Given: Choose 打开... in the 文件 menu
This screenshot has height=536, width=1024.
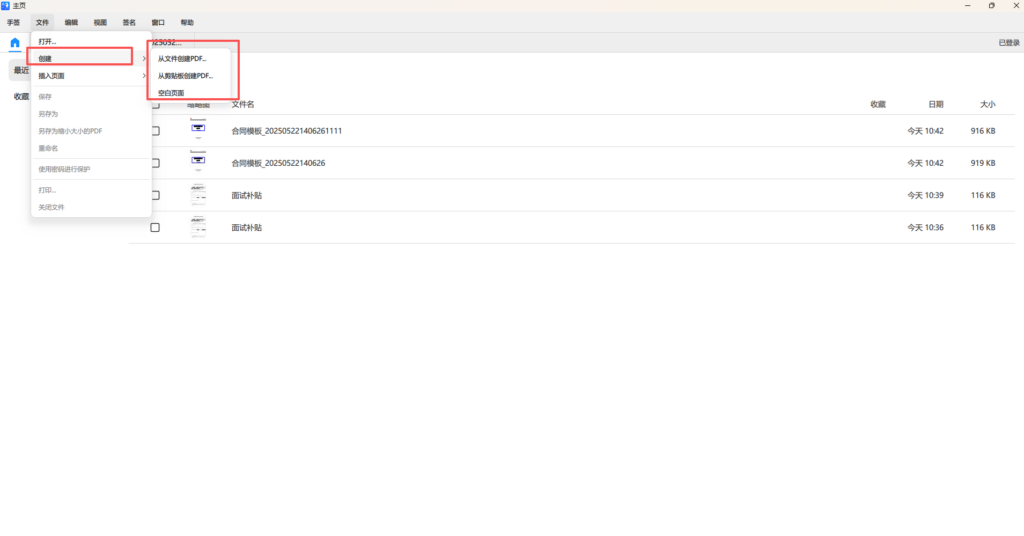Looking at the screenshot, I should 47,42.
